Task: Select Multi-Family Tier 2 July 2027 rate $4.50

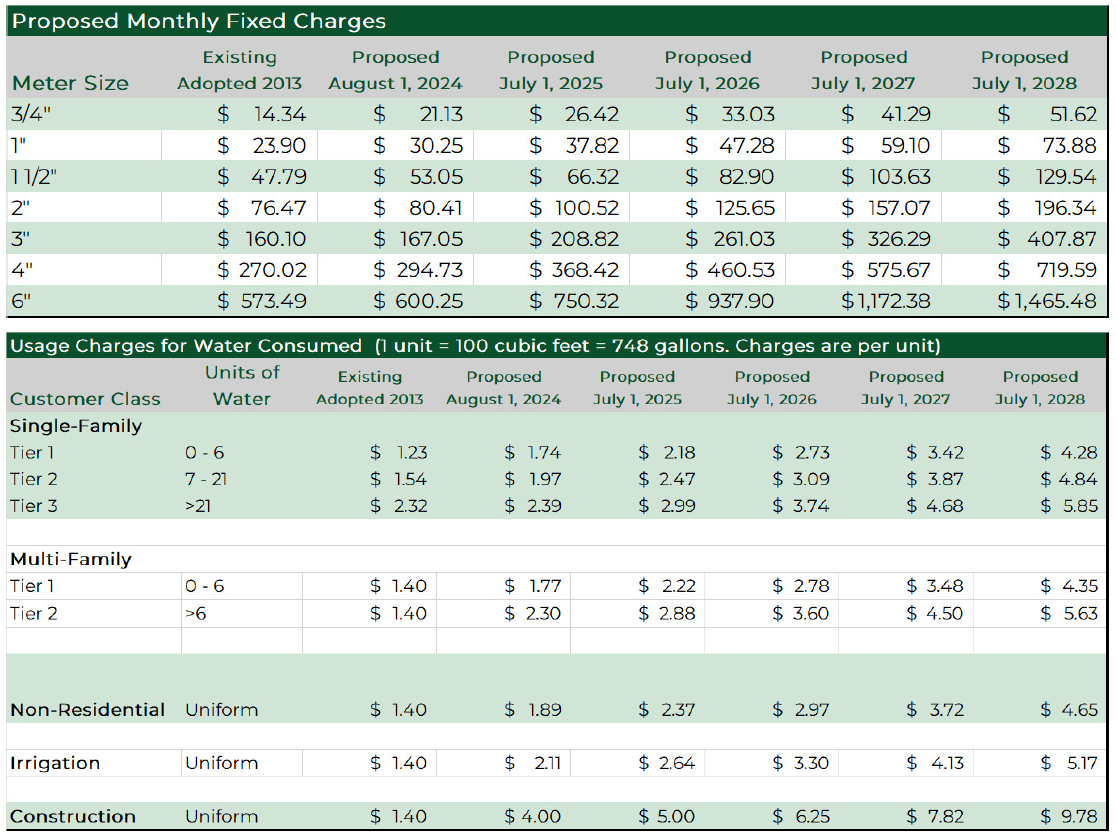Action: (934, 613)
